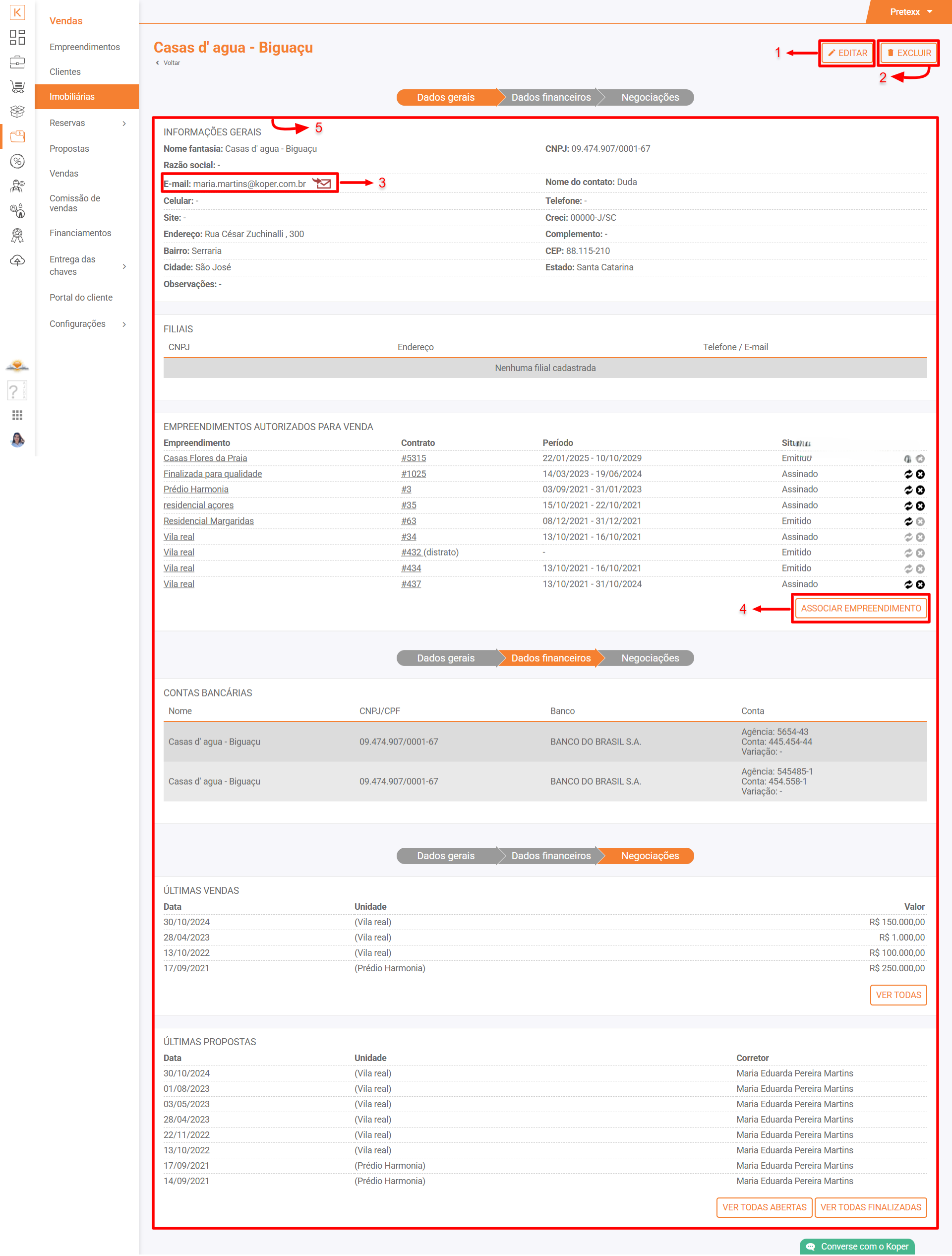Click the renew icon for Prédio Harmonia
The width and height of the screenshot is (952, 1256).
[x=908, y=490]
